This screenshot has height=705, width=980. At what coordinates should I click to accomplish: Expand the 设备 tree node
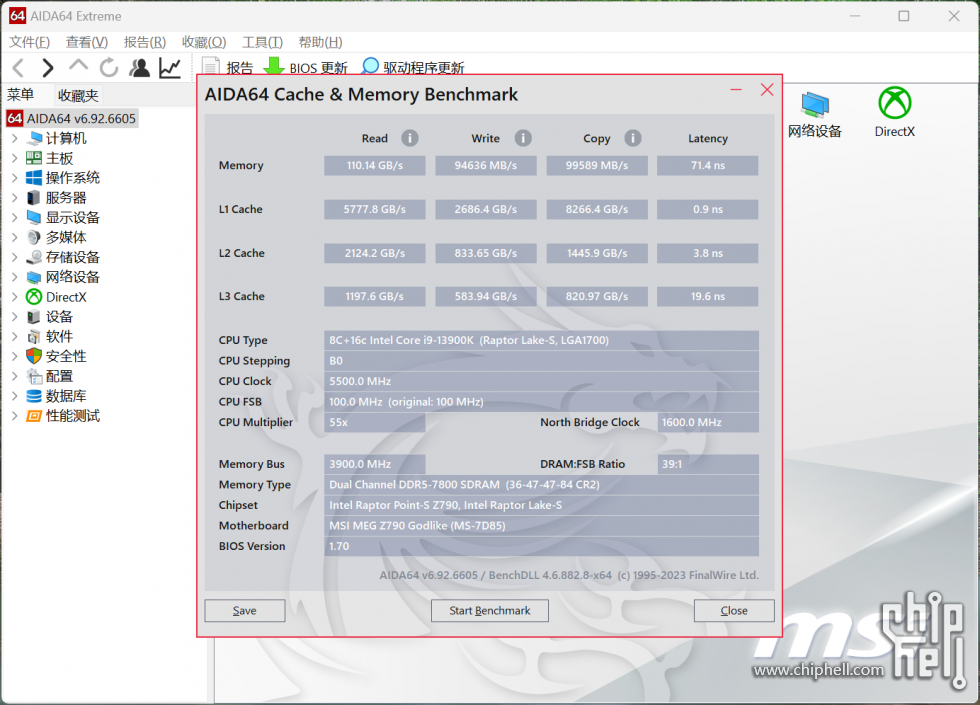(14, 317)
